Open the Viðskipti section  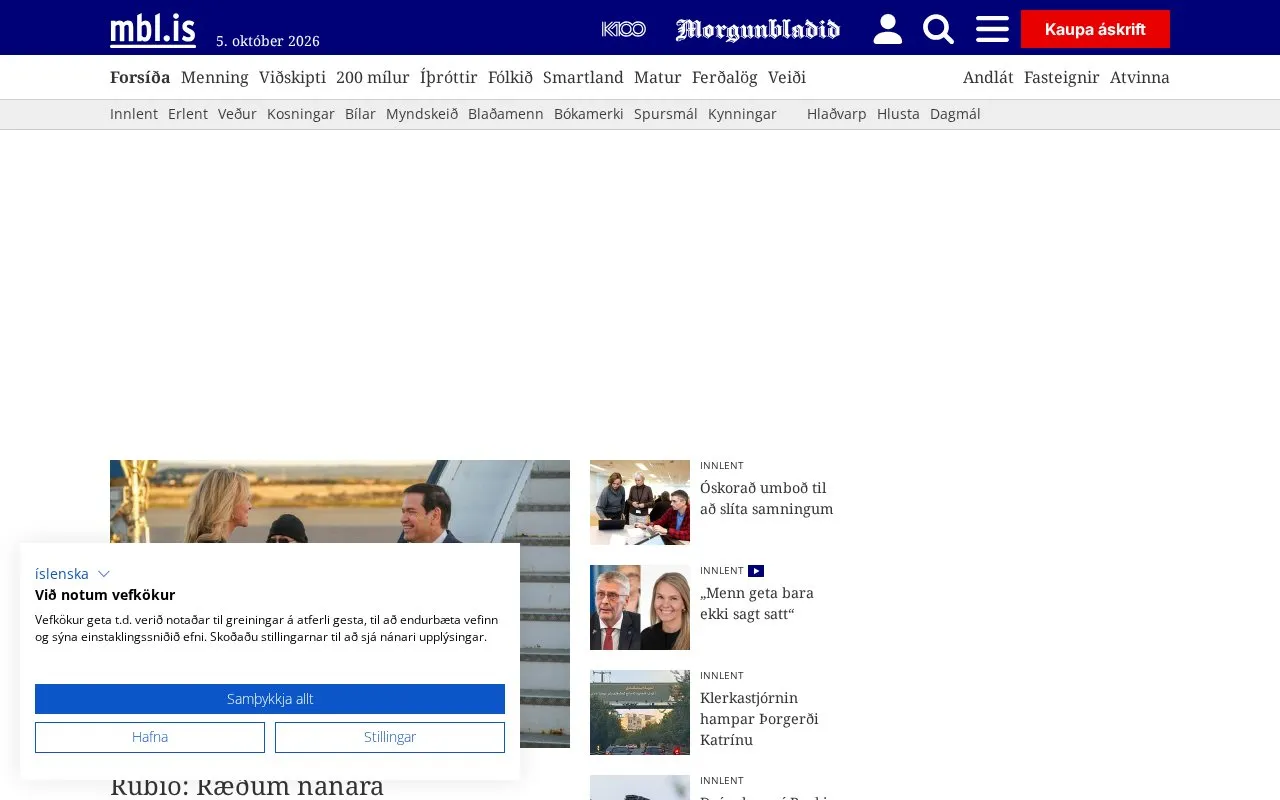(292, 77)
